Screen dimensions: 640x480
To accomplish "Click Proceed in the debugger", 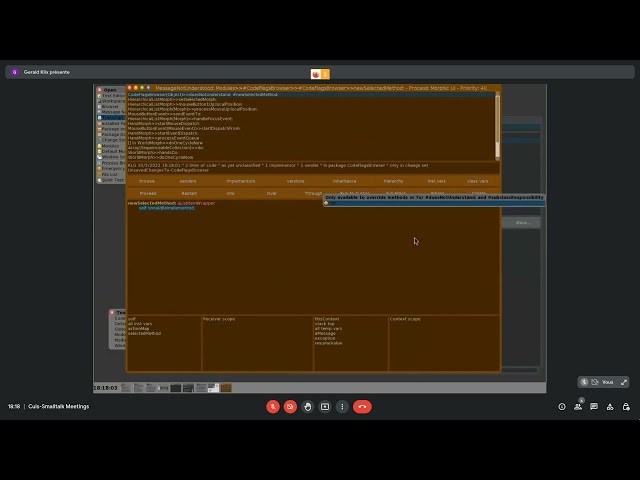I will coord(148,193).
